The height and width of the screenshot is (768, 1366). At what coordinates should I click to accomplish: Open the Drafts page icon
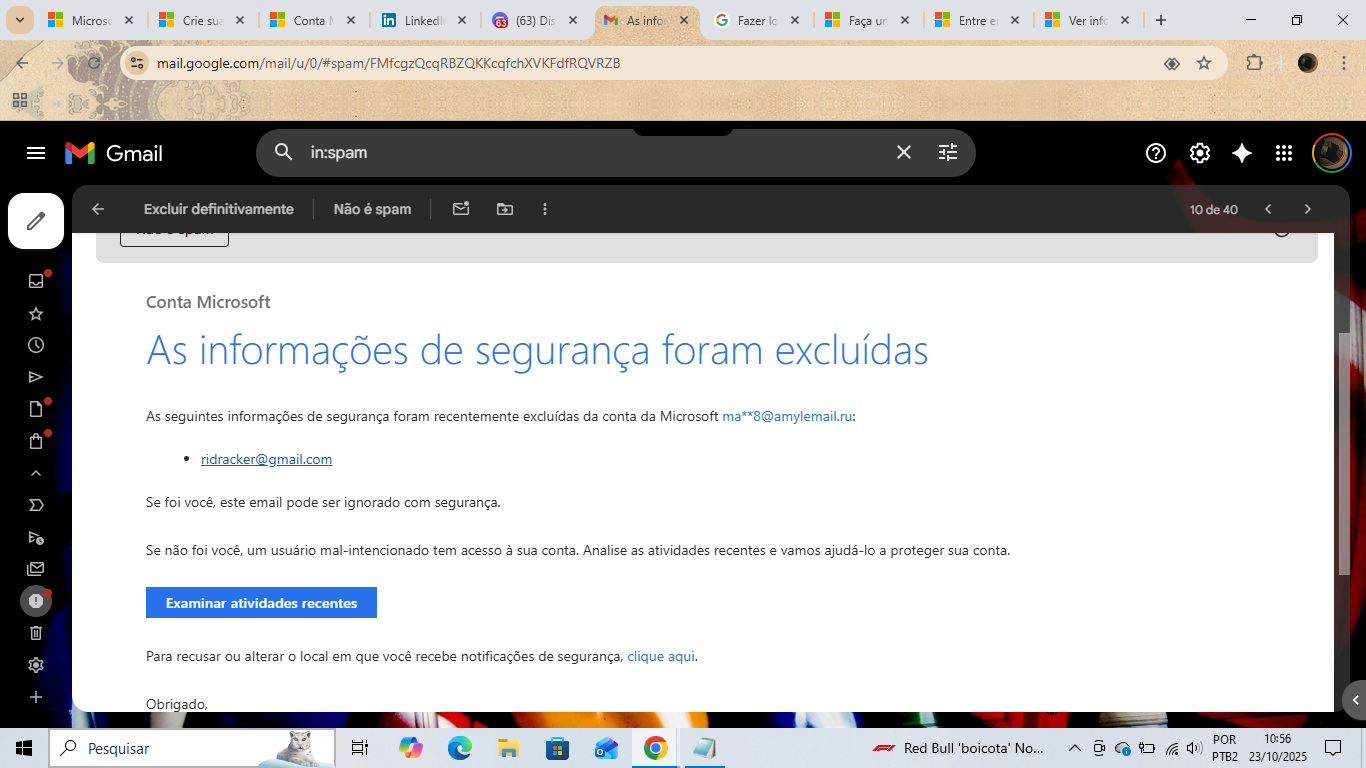coord(36,409)
